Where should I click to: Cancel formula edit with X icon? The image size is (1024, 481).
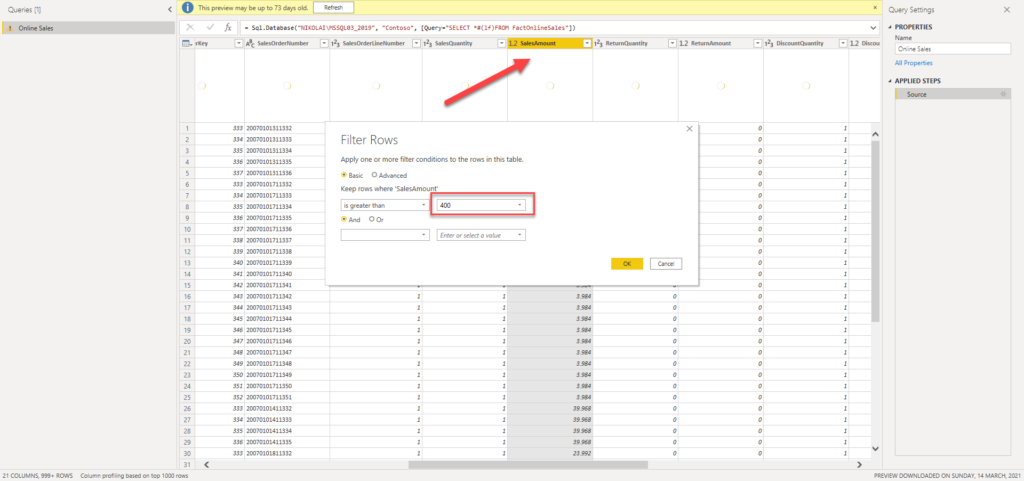(x=190, y=27)
